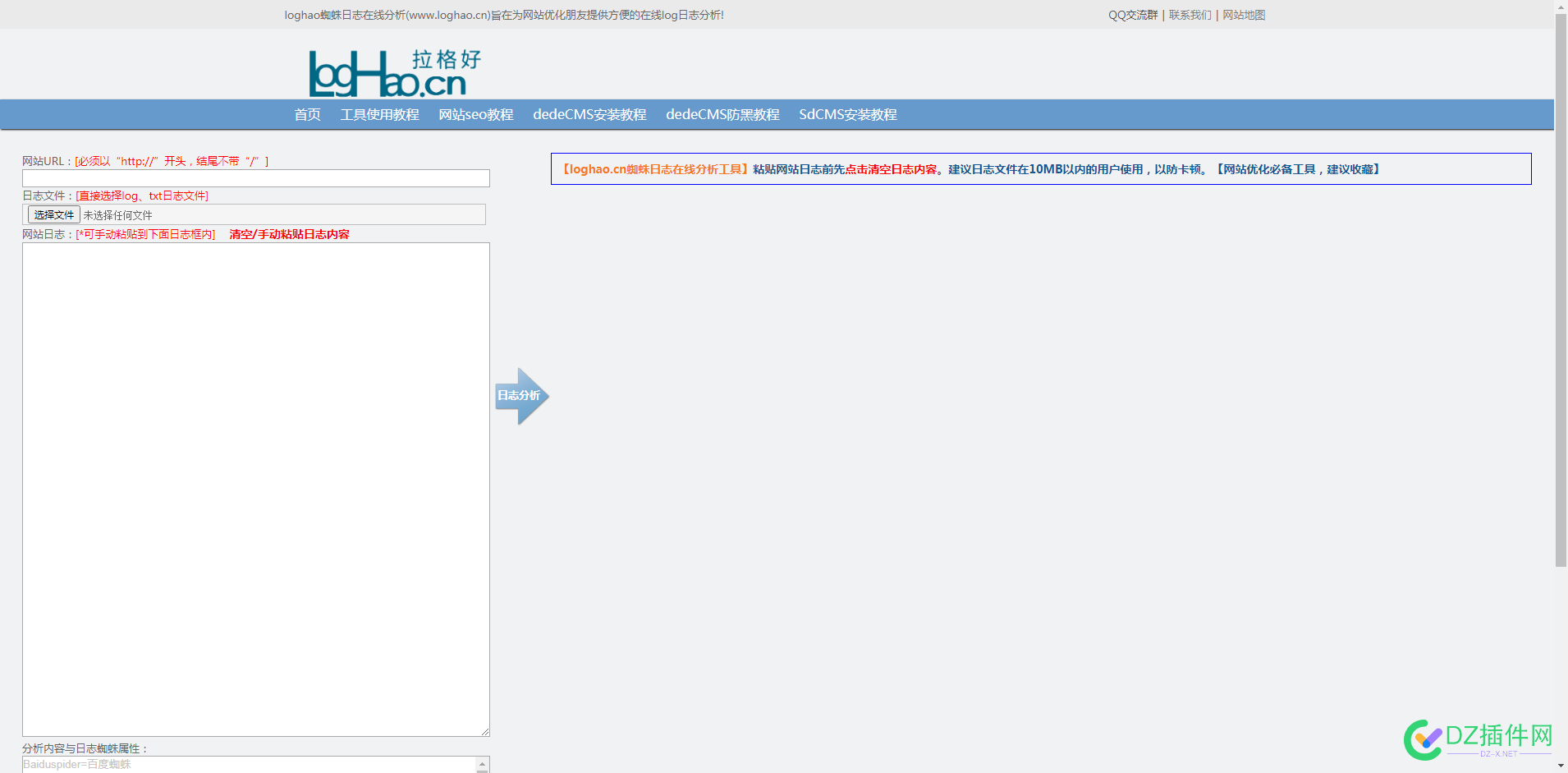Open the 网站seo教程 nav item

pos(476,115)
